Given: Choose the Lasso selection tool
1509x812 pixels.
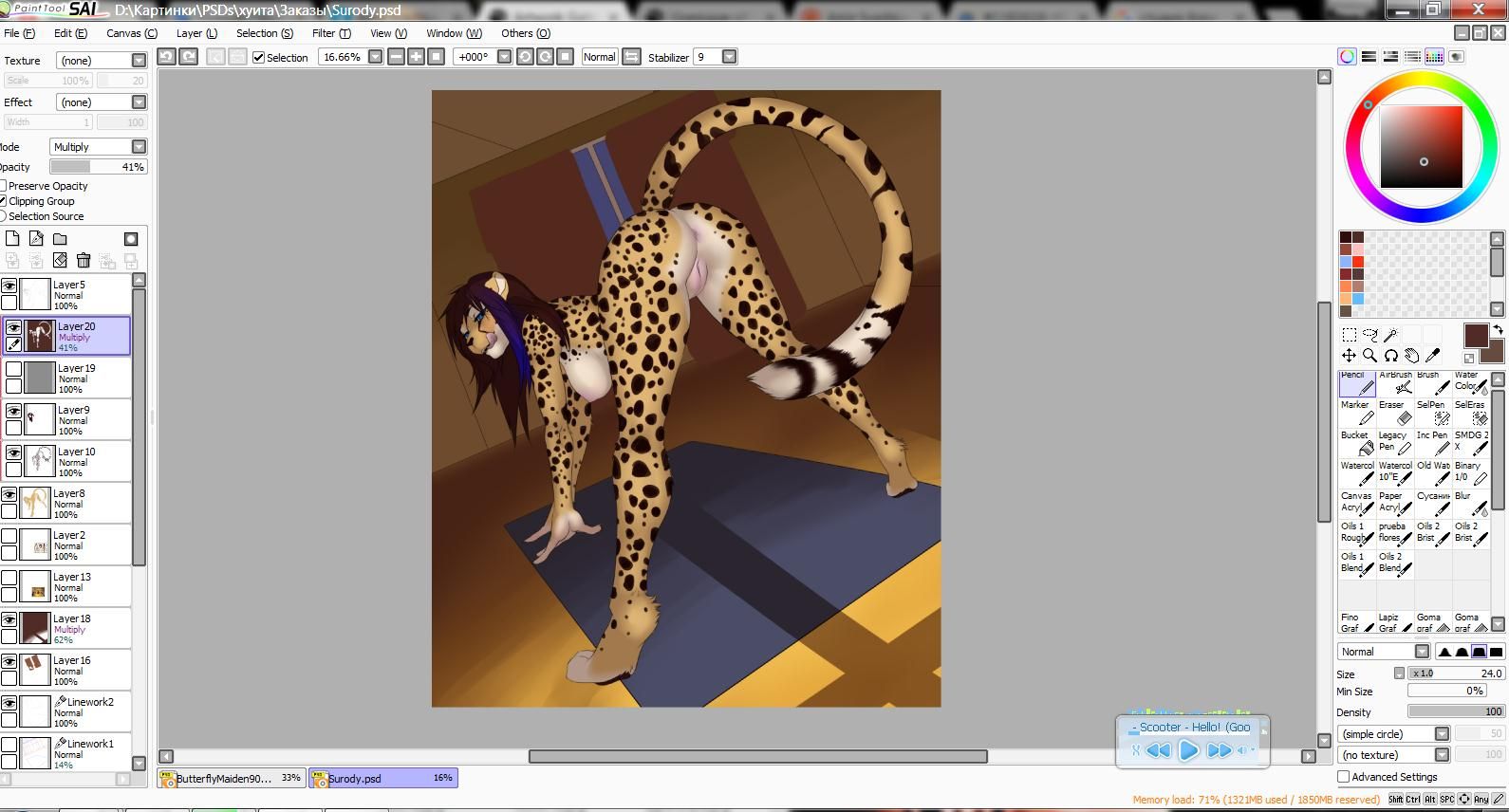Looking at the screenshot, I should click(x=1369, y=335).
